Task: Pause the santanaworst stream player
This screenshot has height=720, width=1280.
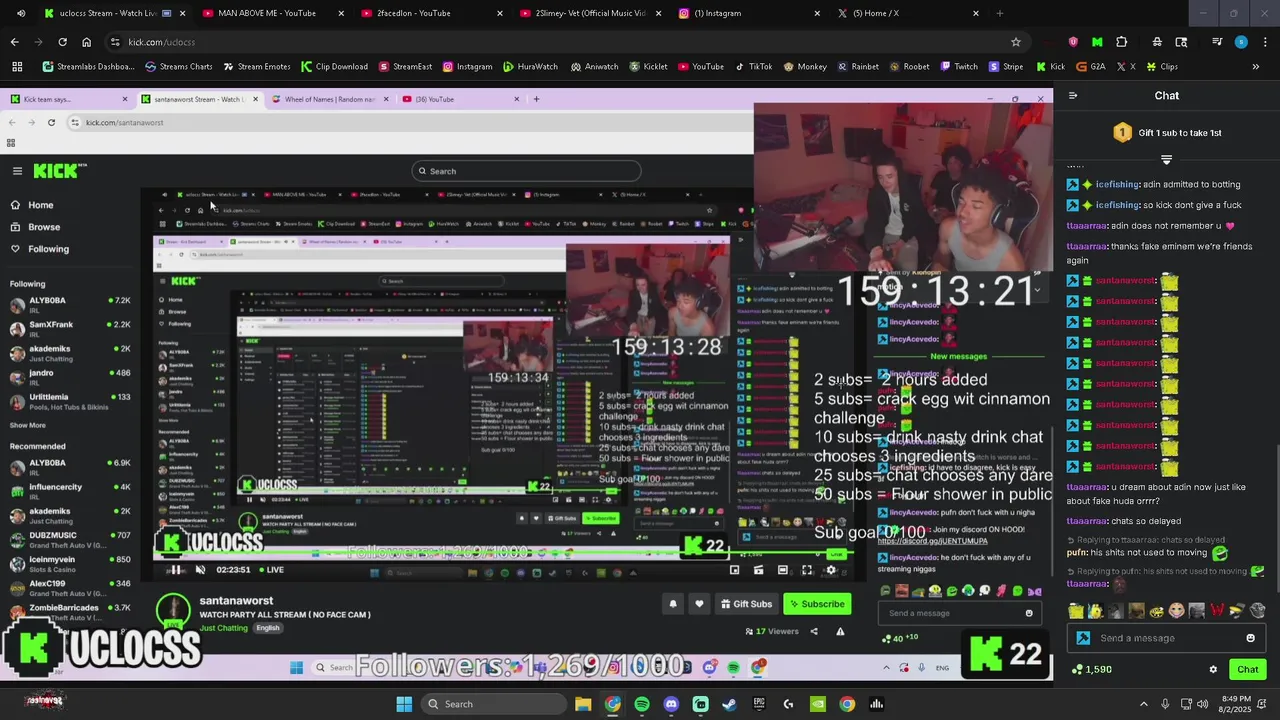Action: coord(175,570)
